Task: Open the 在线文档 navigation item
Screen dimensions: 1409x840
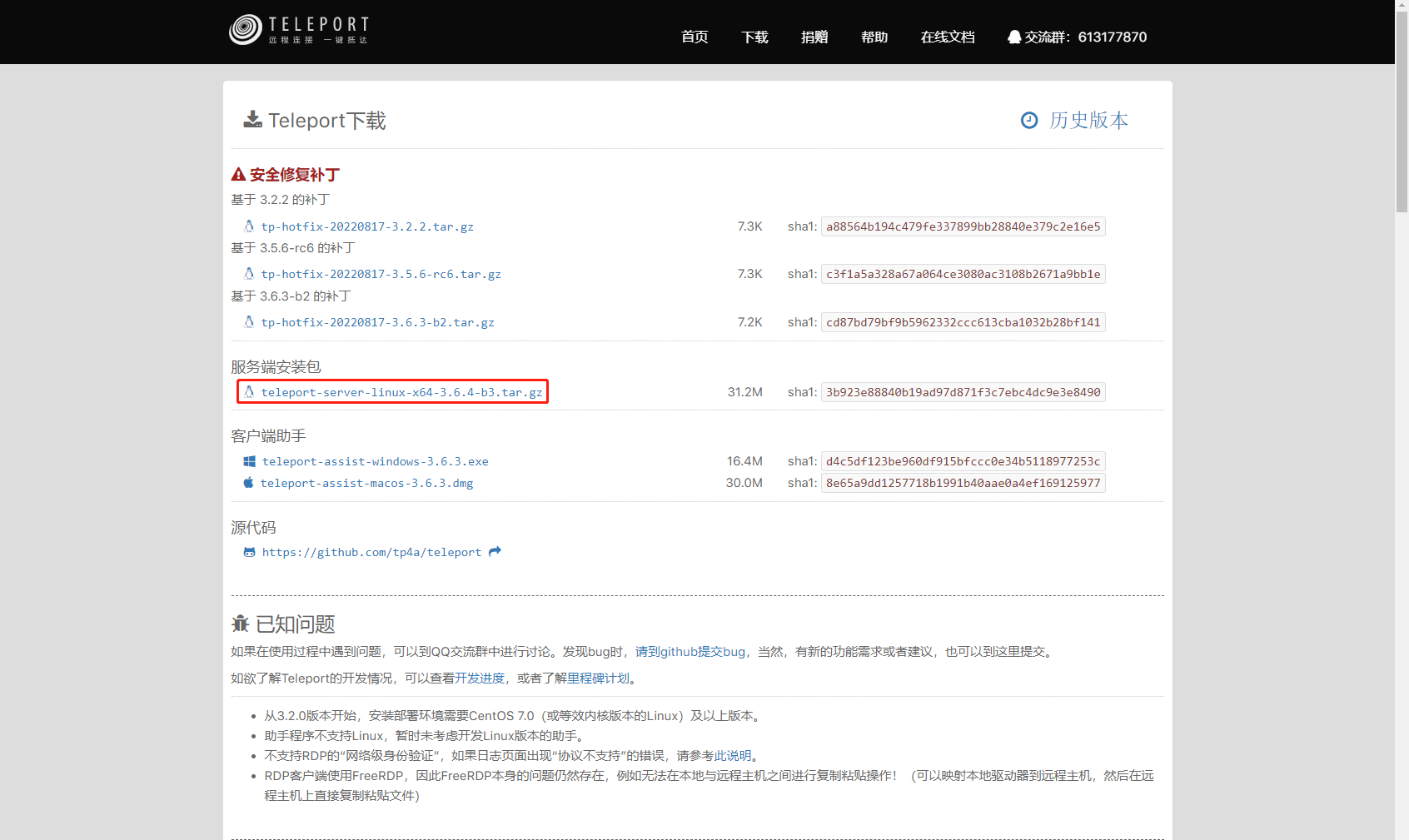Action: tap(948, 37)
